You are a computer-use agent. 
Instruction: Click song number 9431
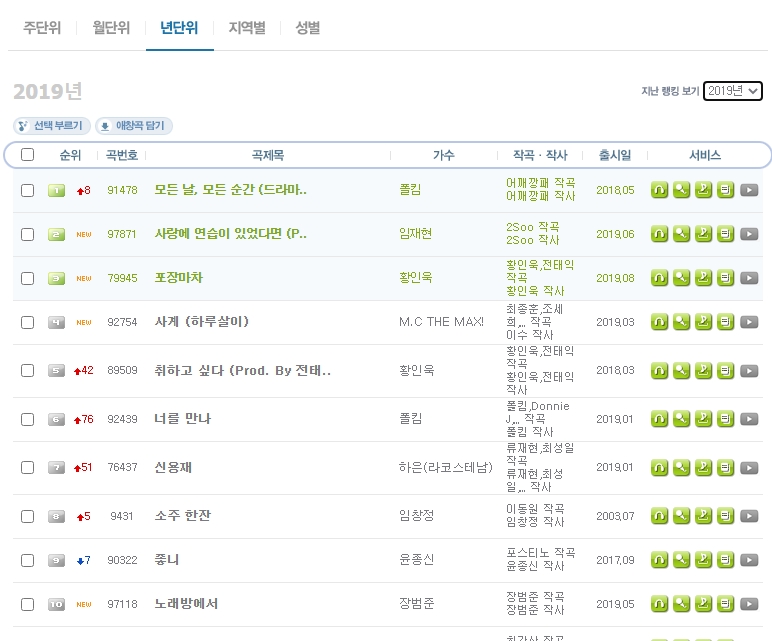122,516
